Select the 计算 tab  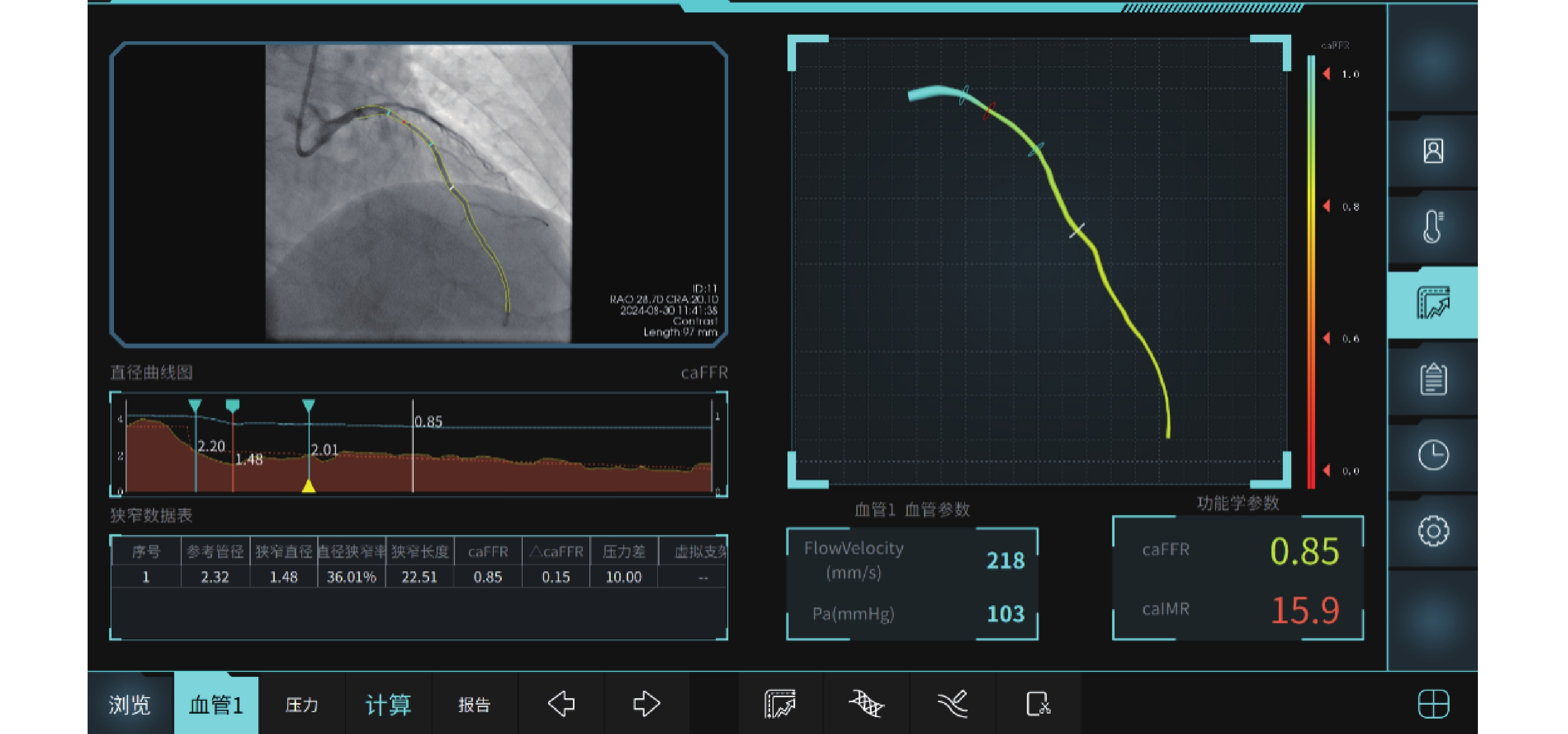388,705
